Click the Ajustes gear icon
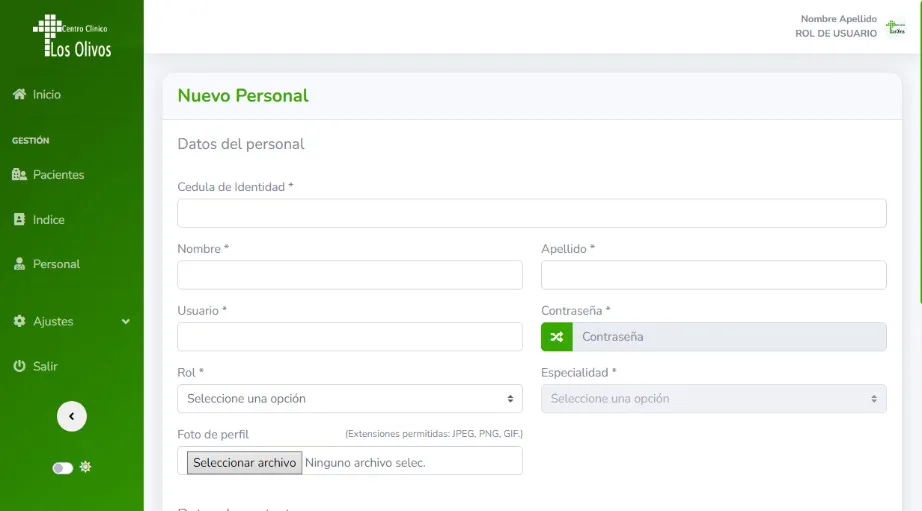The image size is (922, 511). tap(19, 322)
